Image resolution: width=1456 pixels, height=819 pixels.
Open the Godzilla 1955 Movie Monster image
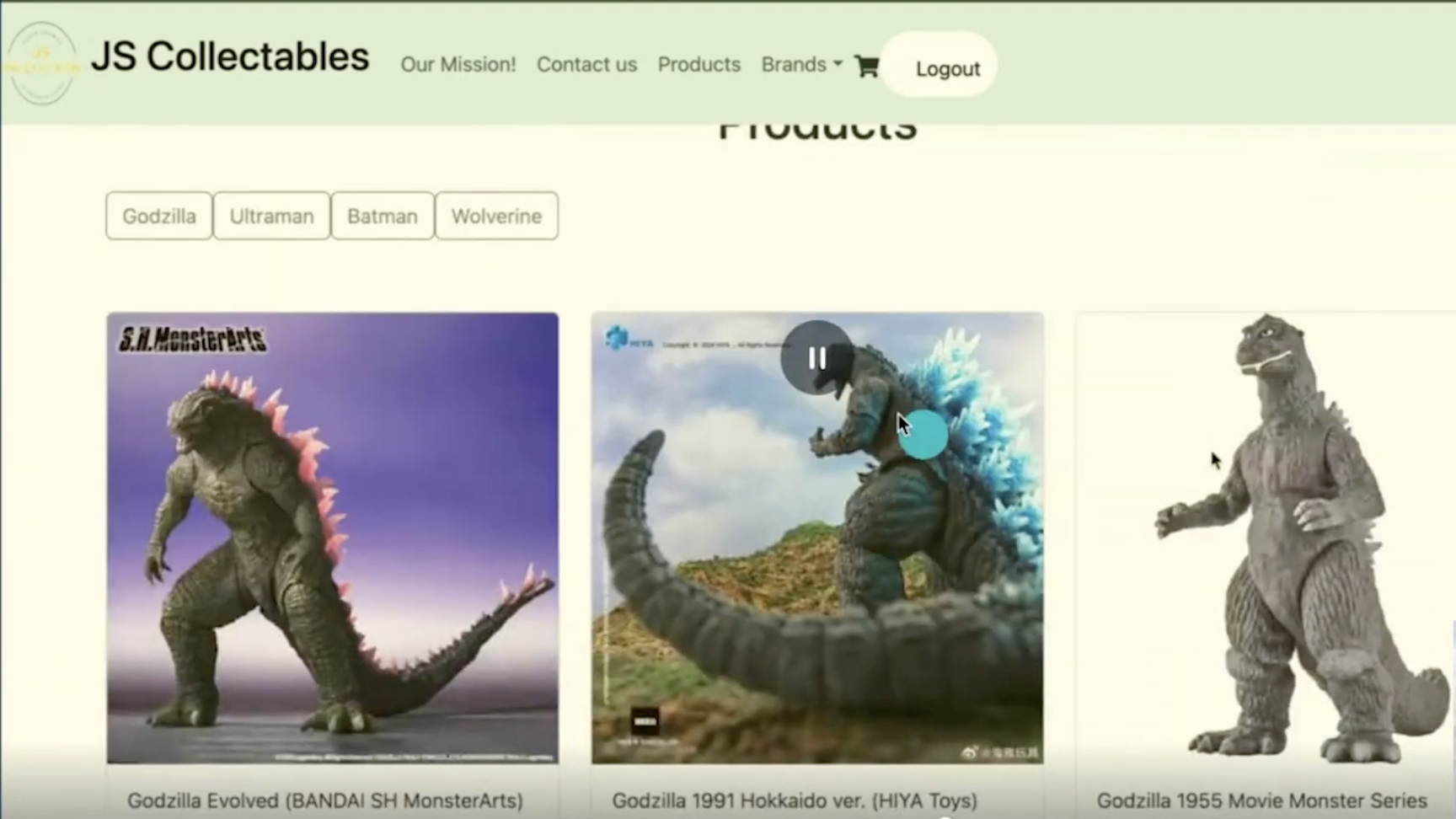pyautogui.click(x=1266, y=538)
